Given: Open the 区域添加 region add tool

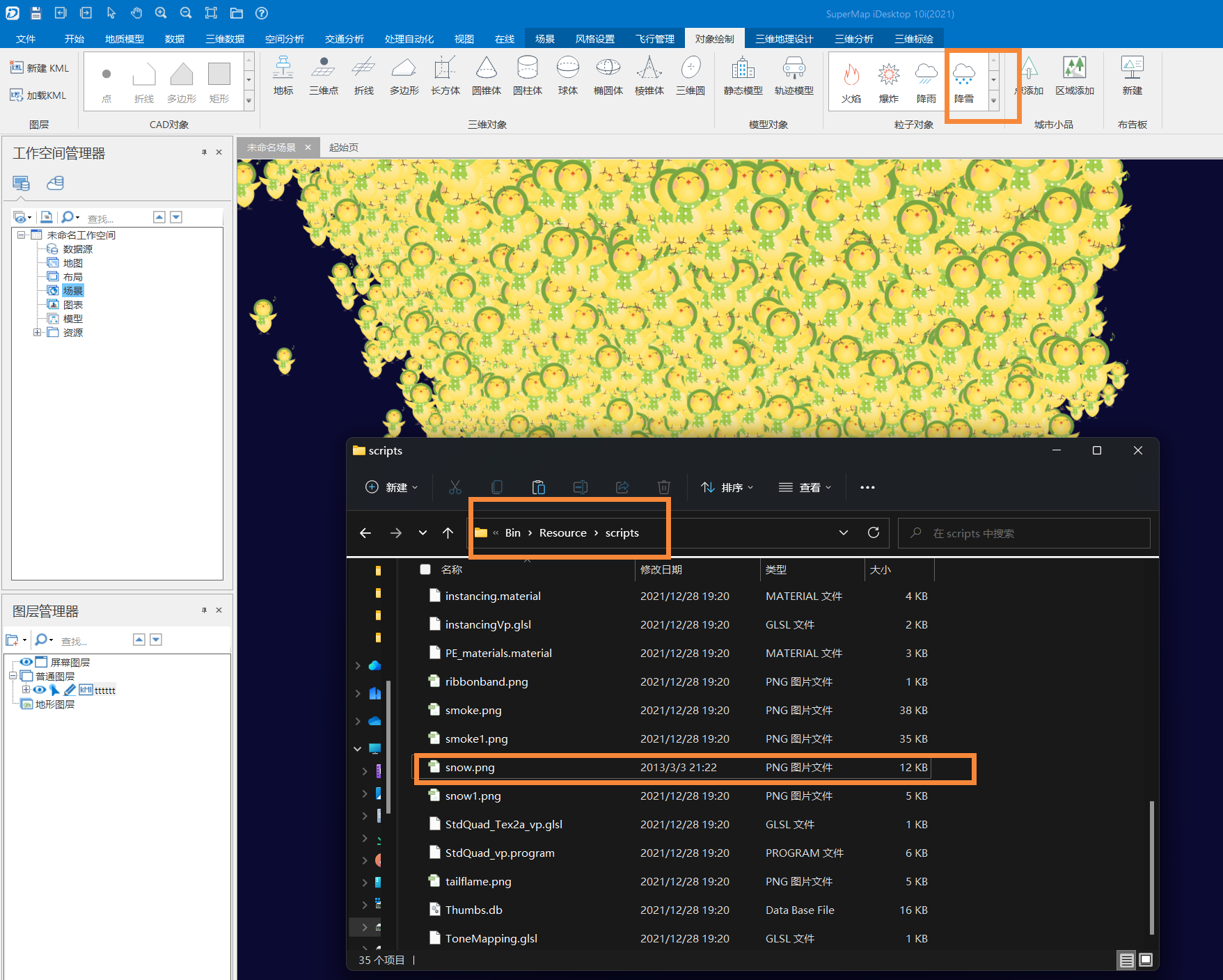Looking at the screenshot, I should [x=1075, y=77].
